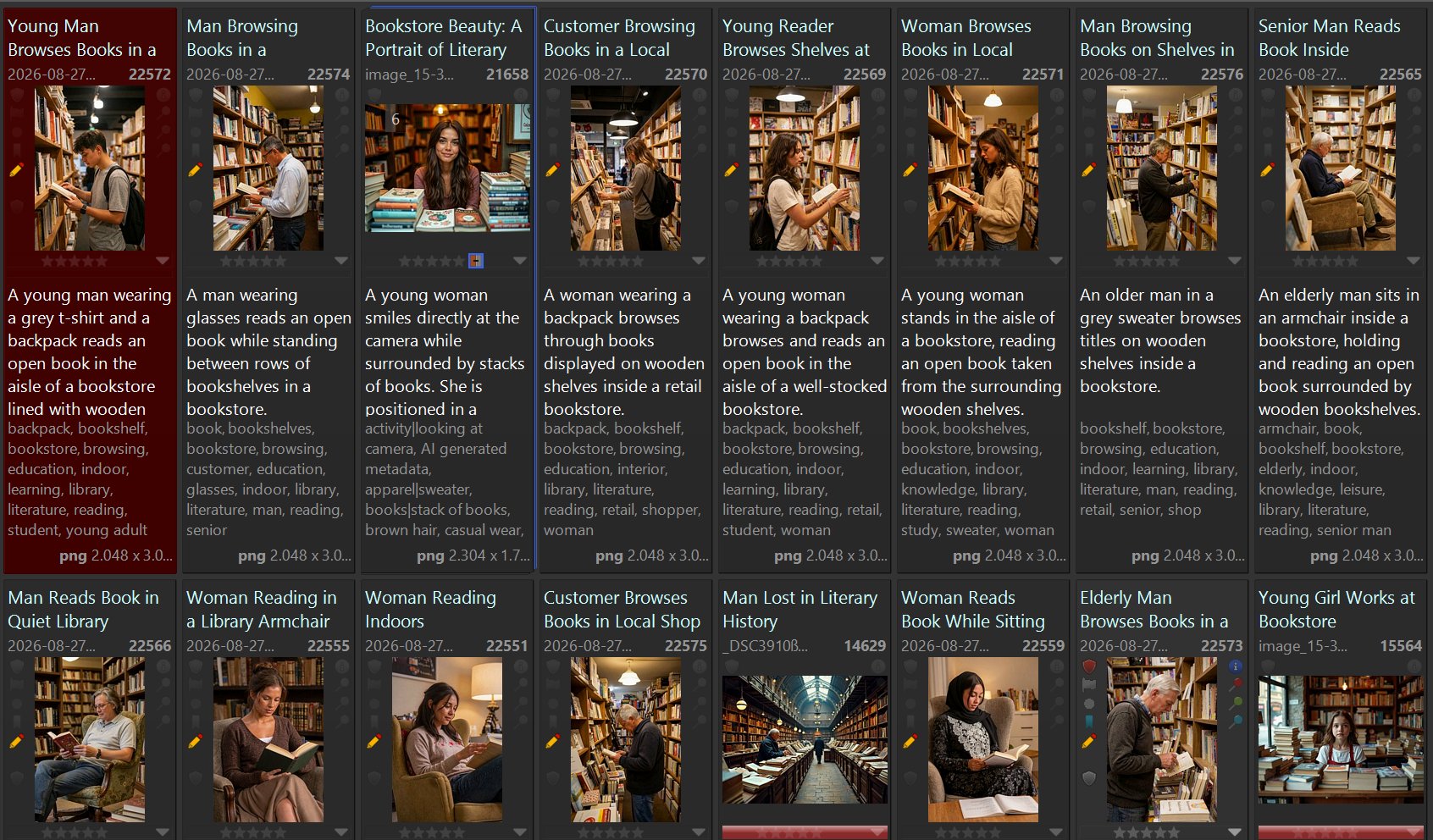Click the pencil icon on Customer Browsing 22570 tile
The width and height of the screenshot is (1433, 840).
[x=552, y=170]
